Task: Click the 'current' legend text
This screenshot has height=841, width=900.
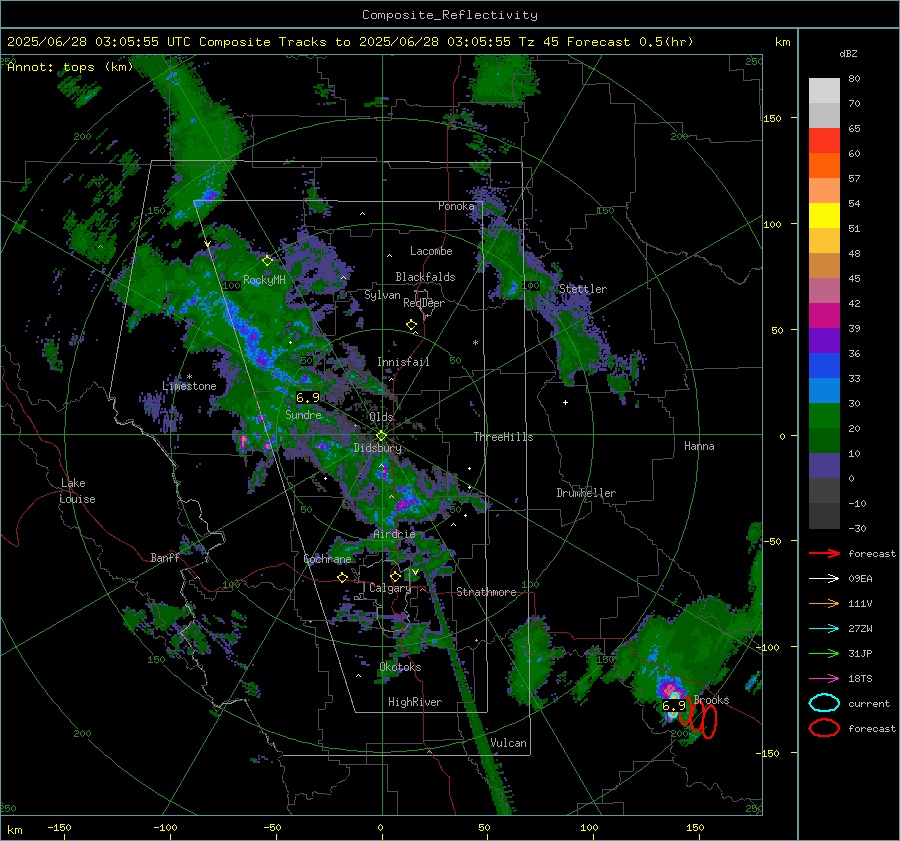Action: 869,703
